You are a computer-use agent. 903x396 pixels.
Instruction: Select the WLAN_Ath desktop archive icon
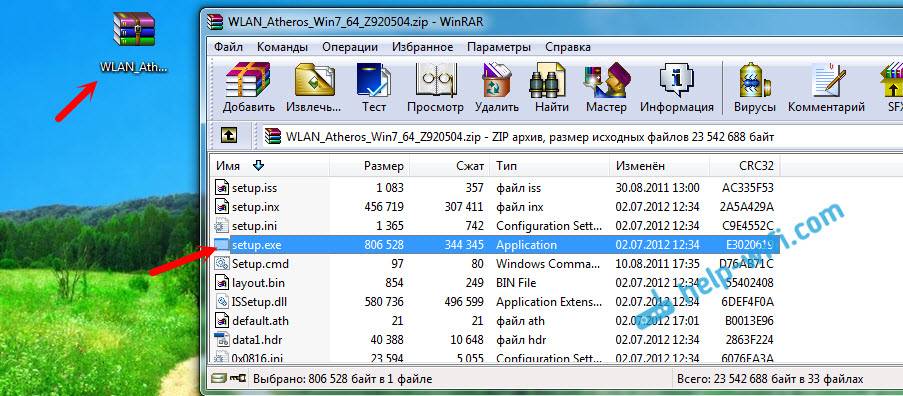(x=134, y=41)
